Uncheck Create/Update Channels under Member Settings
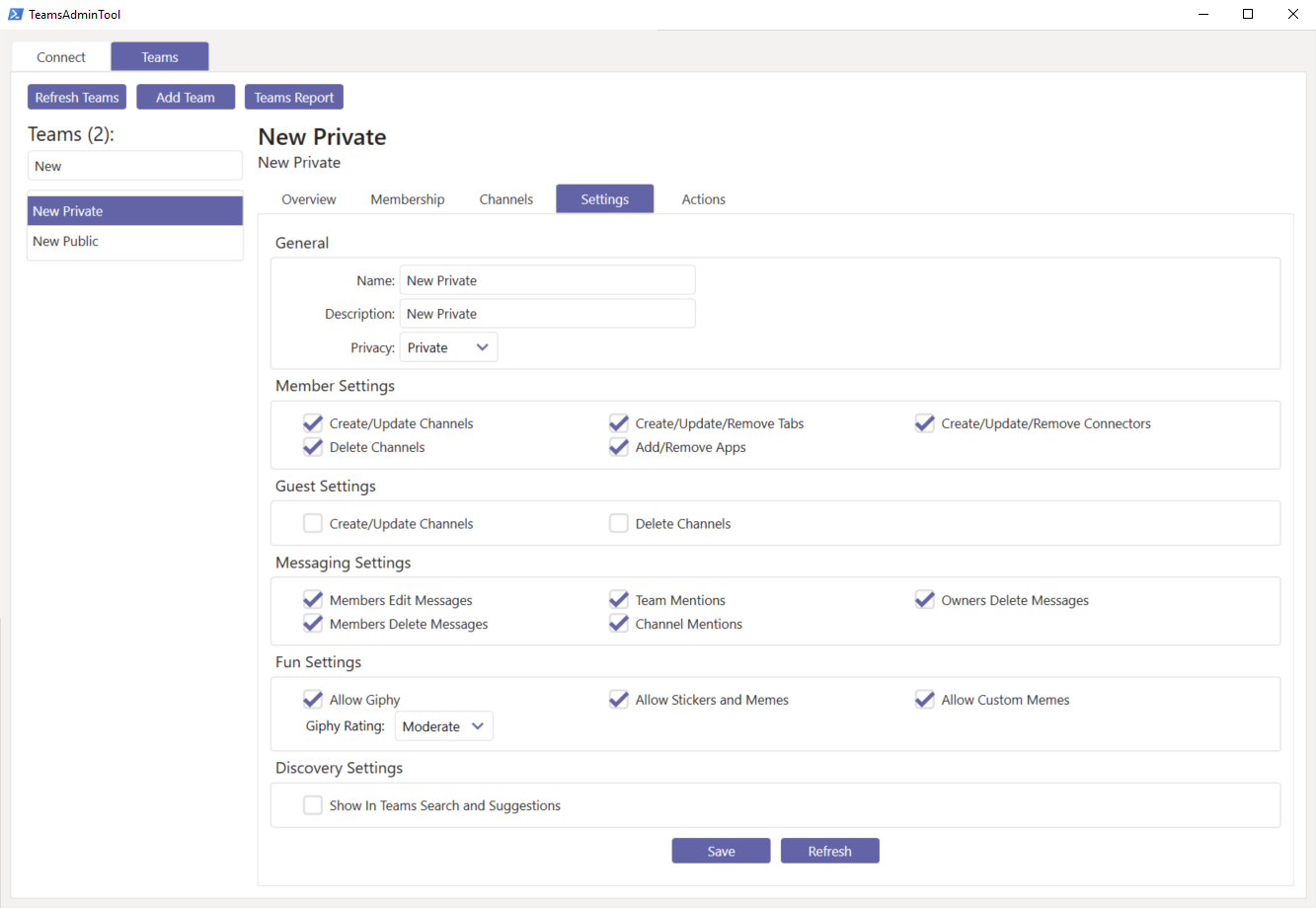The height and width of the screenshot is (908, 1316). pos(313,423)
